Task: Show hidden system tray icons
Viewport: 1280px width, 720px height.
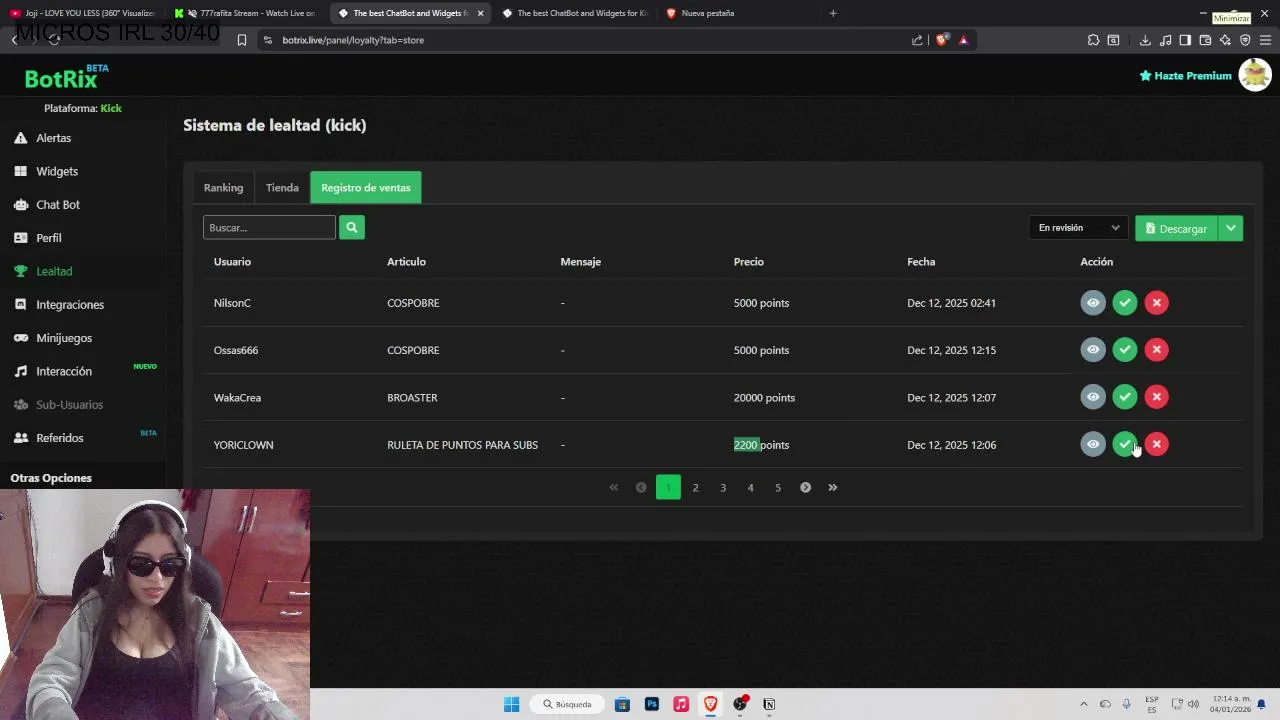Action: (1083, 704)
